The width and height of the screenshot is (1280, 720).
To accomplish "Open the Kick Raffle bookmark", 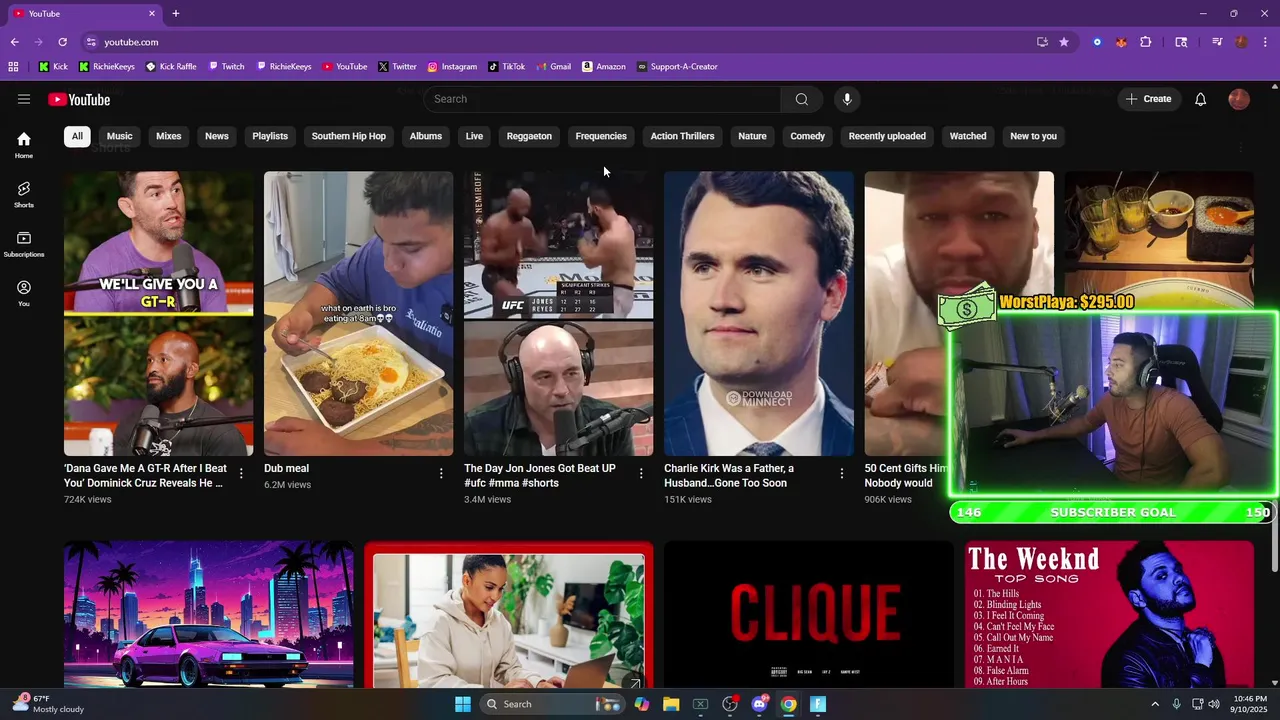I will click(x=171, y=67).
